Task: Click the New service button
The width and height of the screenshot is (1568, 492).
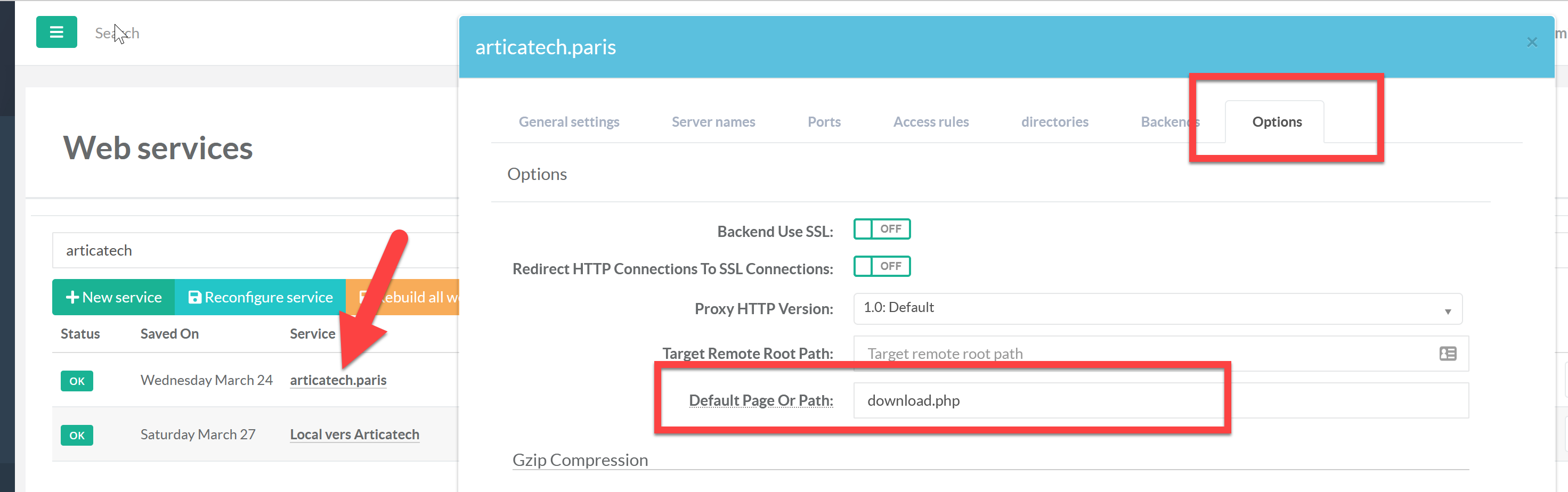Action: coord(114,298)
